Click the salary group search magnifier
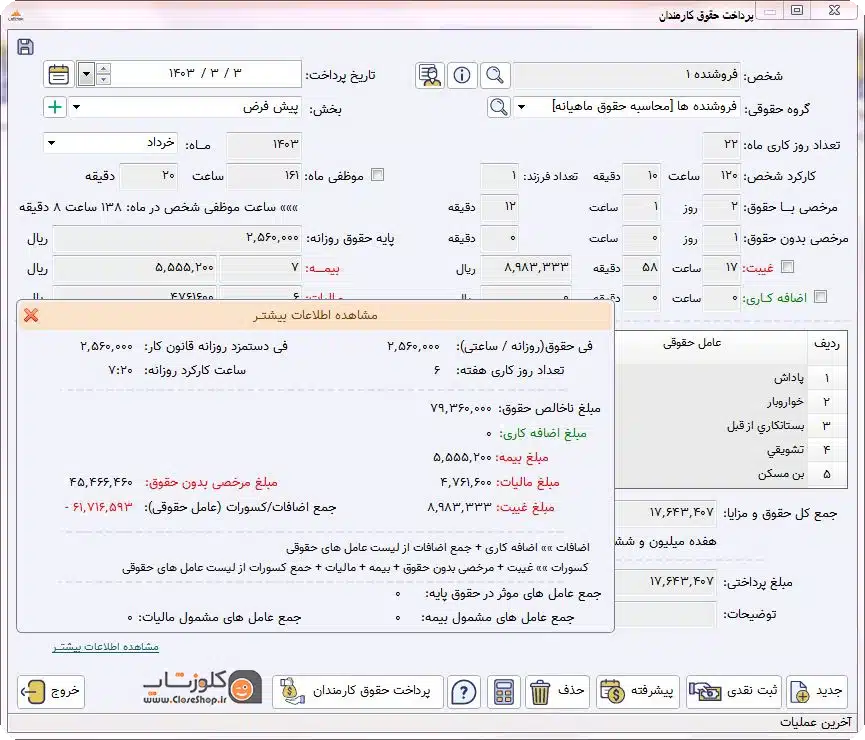865x740 pixels. (x=499, y=107)
